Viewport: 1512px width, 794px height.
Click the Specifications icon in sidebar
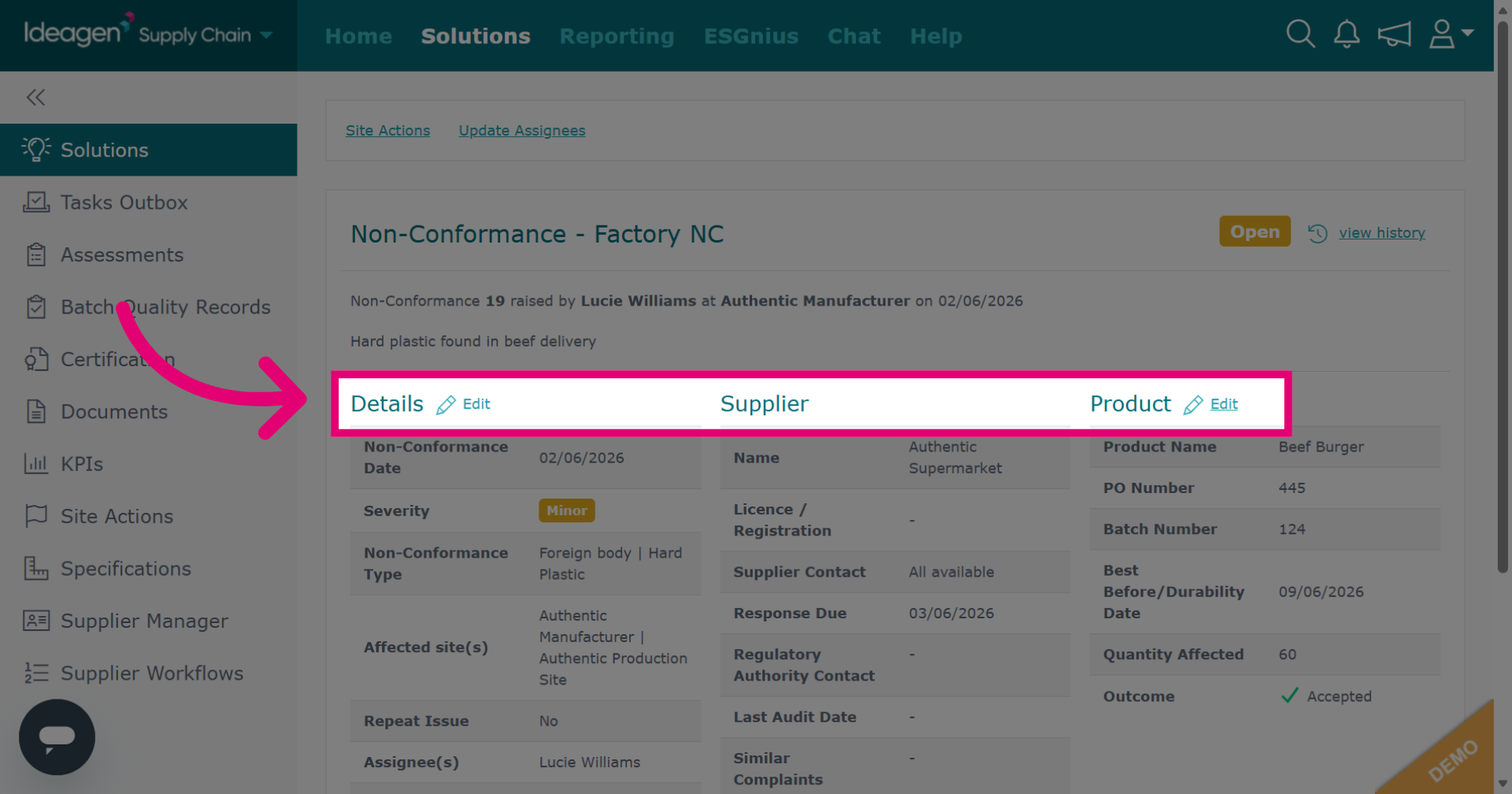pos(36,568)
